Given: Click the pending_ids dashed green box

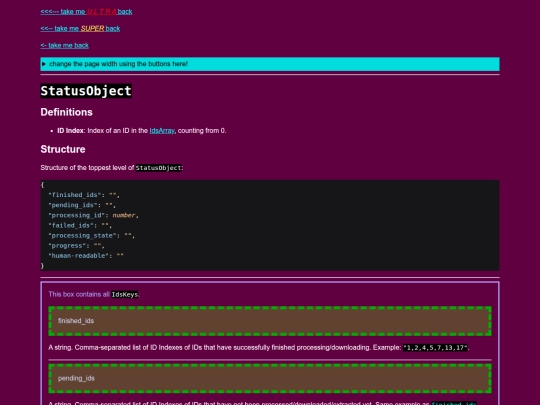Looking at the screenshot, I should 270,378.
